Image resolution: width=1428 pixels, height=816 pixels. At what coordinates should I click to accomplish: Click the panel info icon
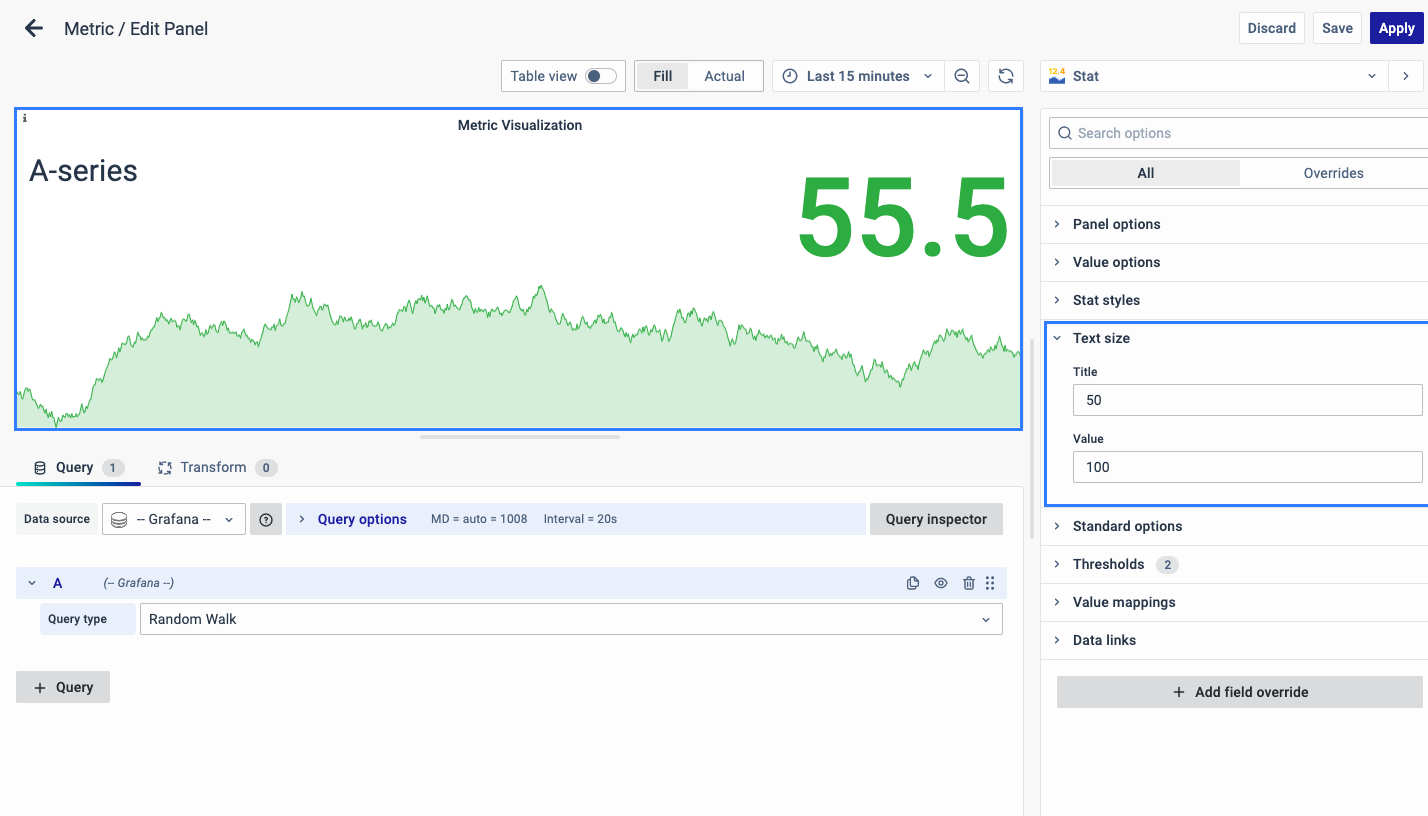coord(25,118)
